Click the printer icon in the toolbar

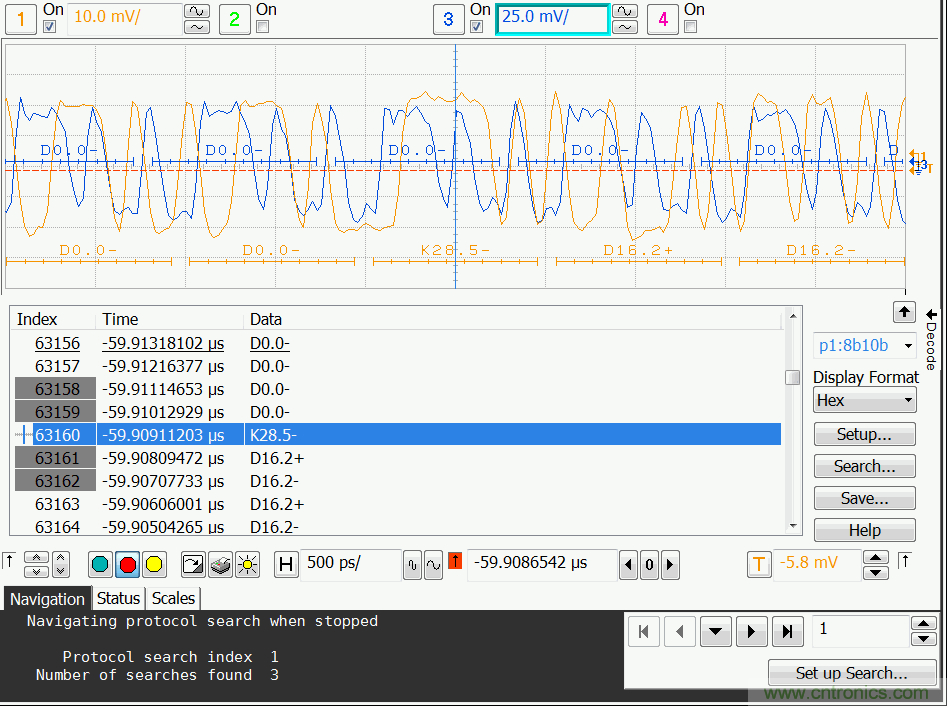(220, 564)
